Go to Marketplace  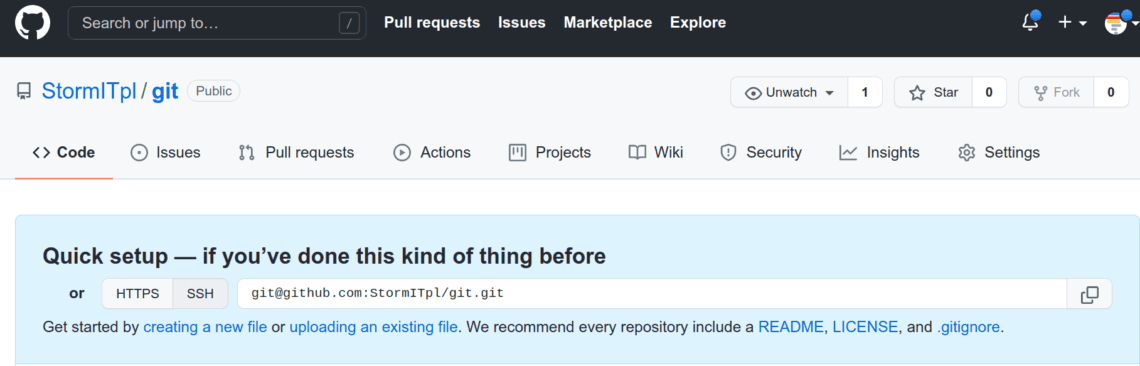pyautogui.click(x=608, y=23)
